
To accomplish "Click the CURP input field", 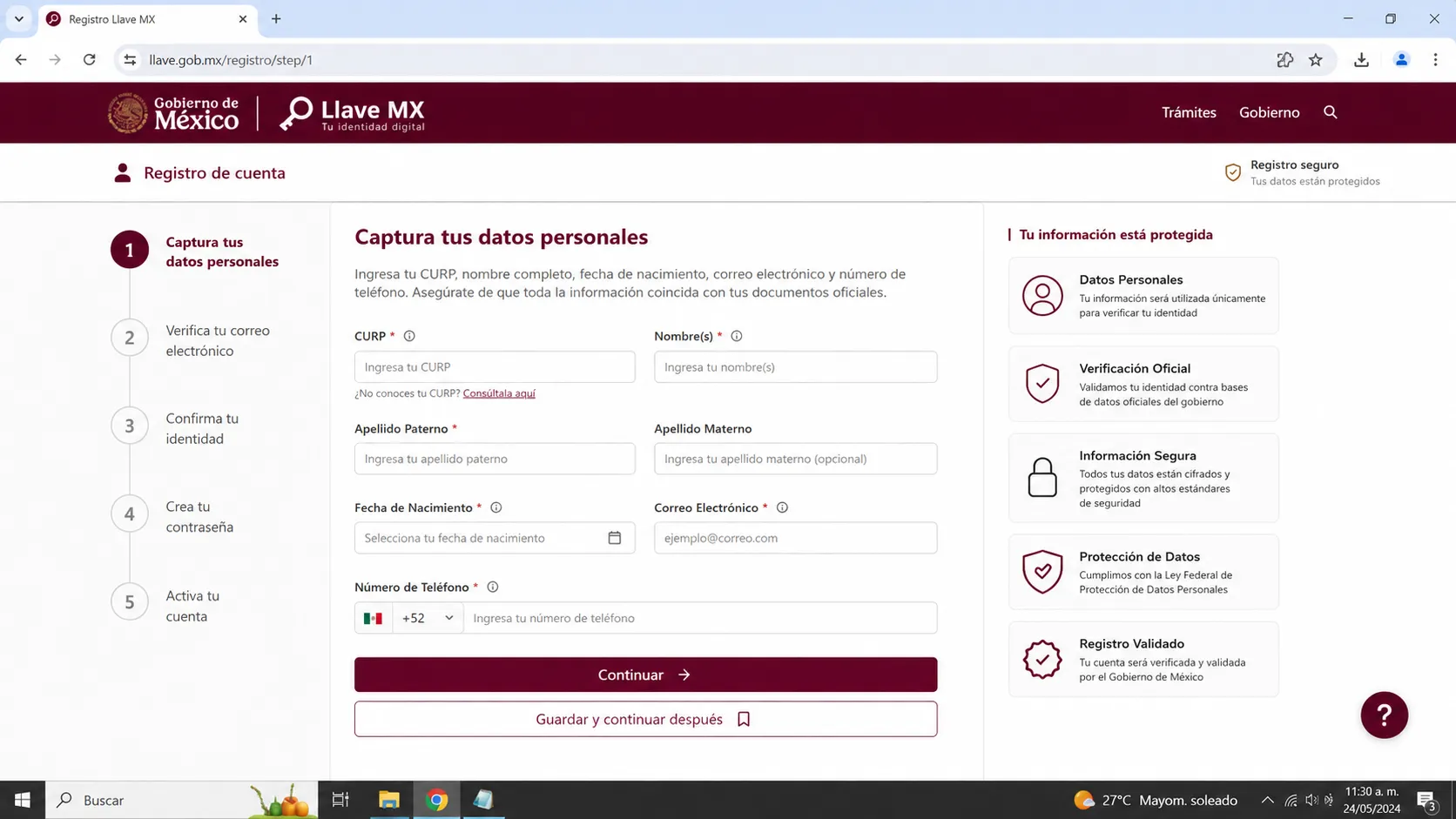I will 495,367.
